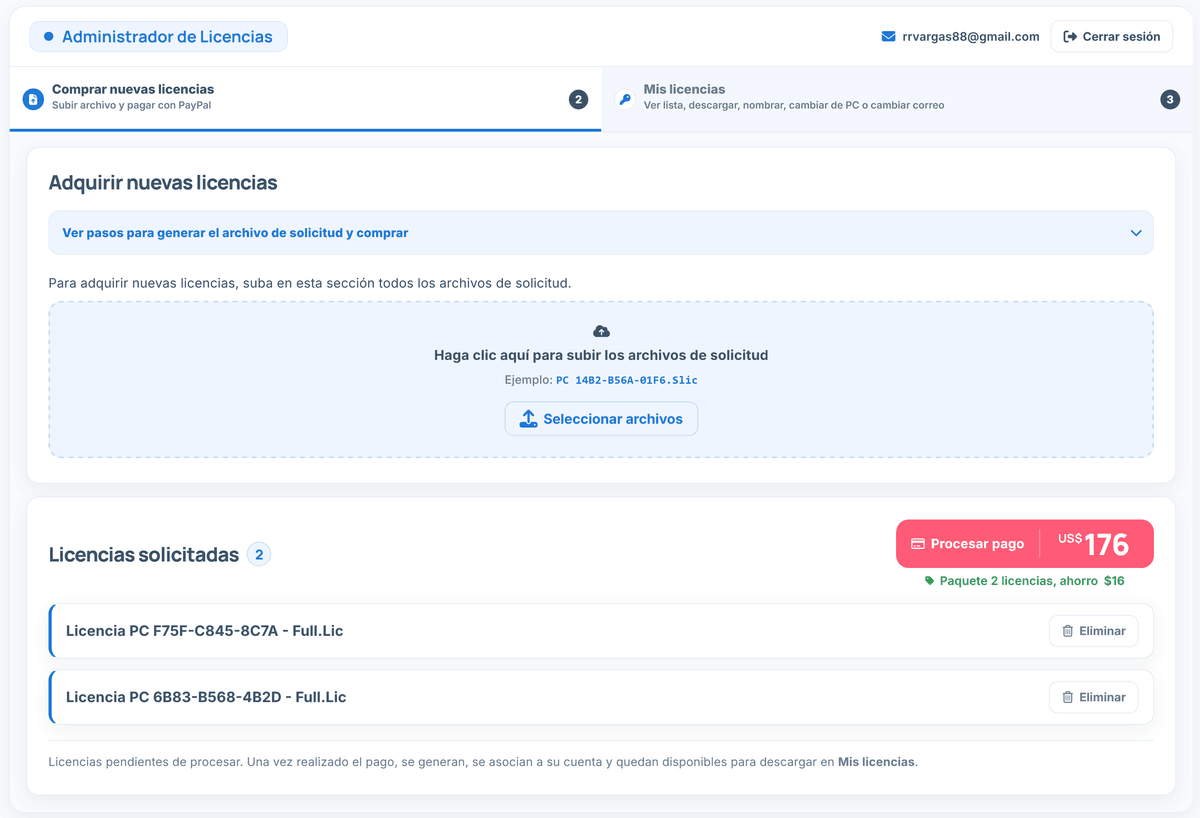Click the Licencias solicitadas heading
The width and height of the screenshot is (1200, 818).
(144, 555)
